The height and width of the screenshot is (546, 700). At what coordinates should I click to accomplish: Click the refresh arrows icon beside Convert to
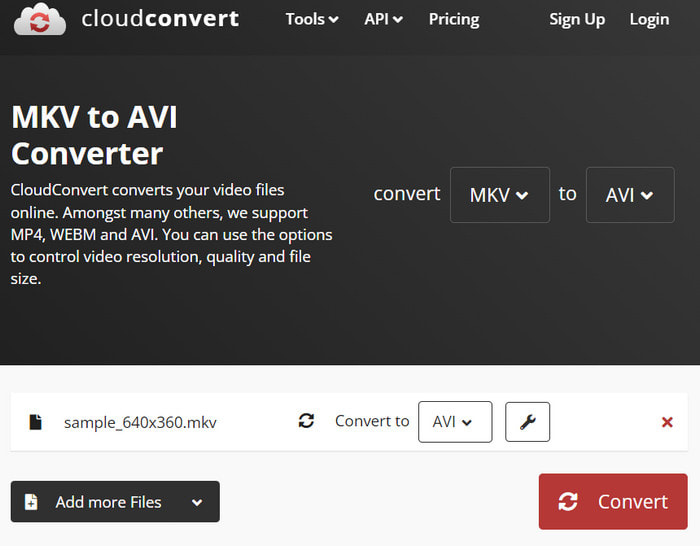(x=306, y=421)
